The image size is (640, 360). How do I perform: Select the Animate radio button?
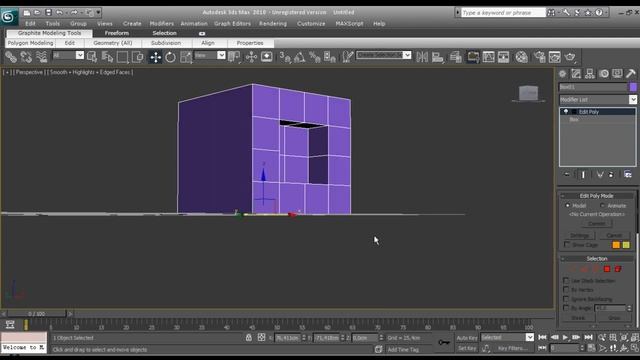coord(602,206)
